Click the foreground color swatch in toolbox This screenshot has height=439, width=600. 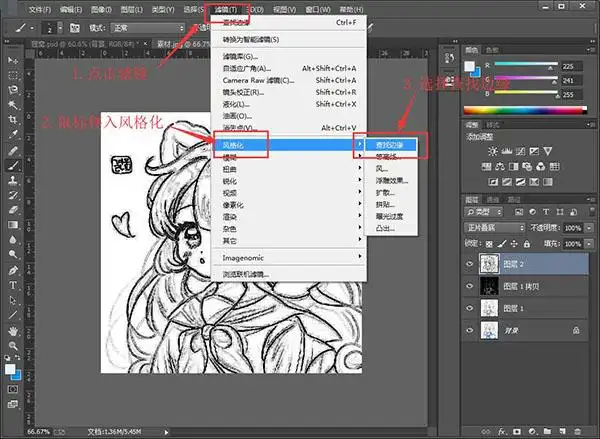tap(10, 369)
